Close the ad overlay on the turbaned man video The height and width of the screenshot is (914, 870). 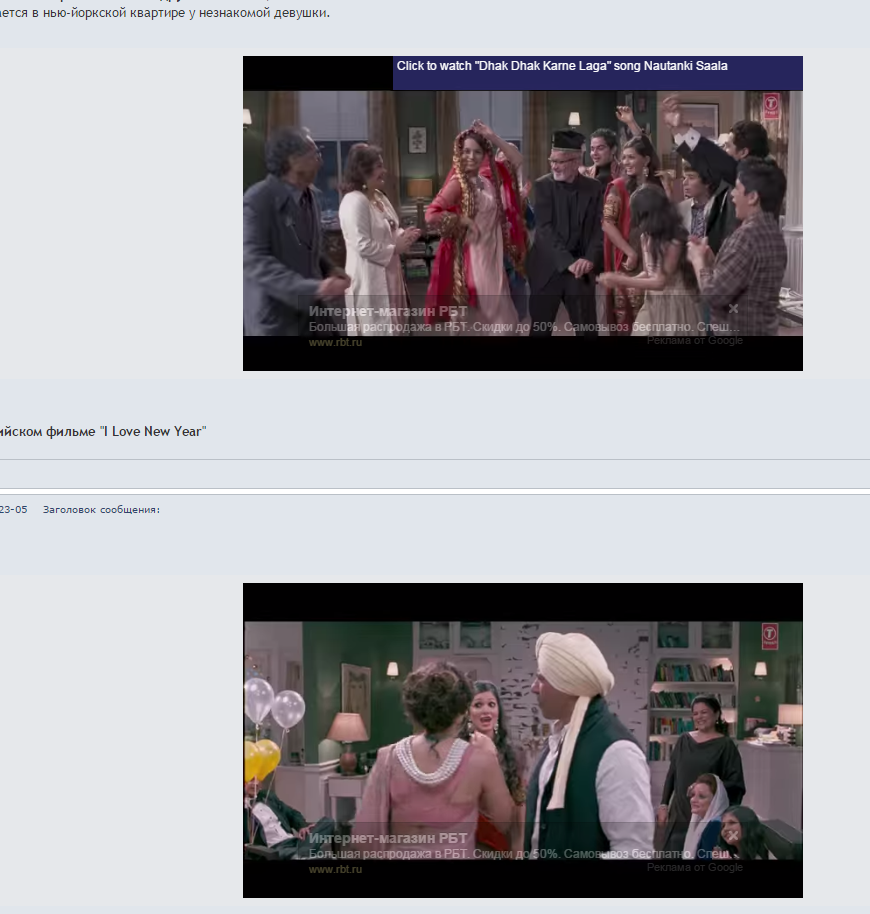coord(733,835)
